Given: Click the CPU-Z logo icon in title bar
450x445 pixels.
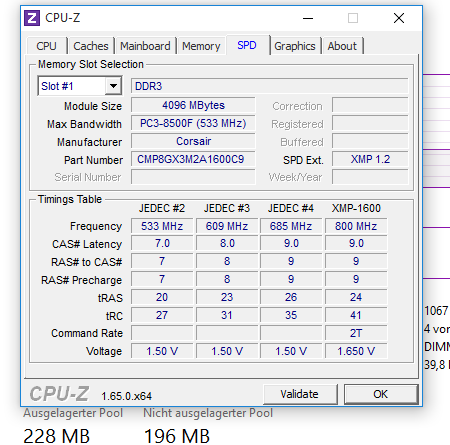Looking at the screenshot, I should [32, 18].
